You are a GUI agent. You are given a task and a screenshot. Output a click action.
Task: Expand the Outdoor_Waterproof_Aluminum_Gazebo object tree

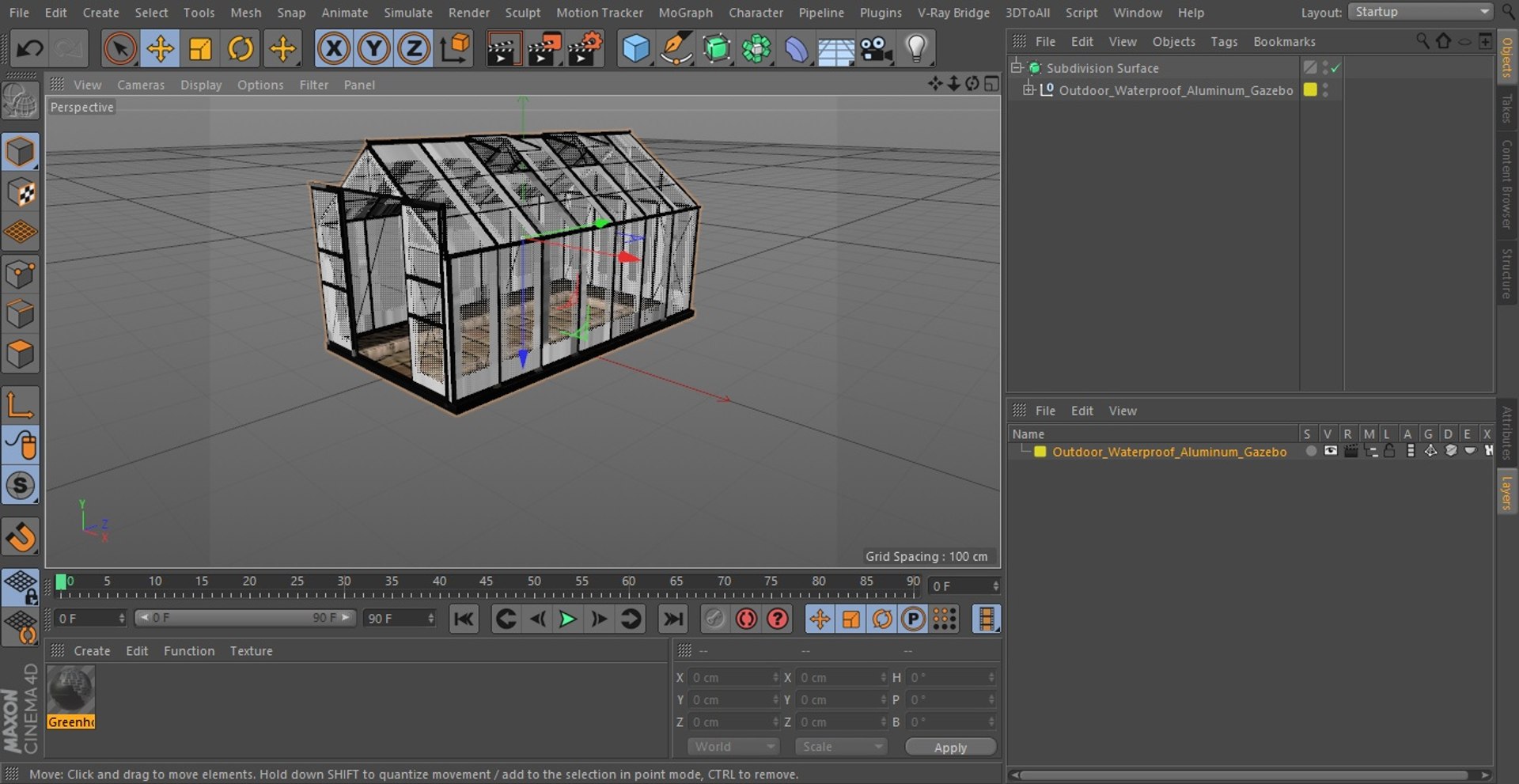pos(1028,89)
